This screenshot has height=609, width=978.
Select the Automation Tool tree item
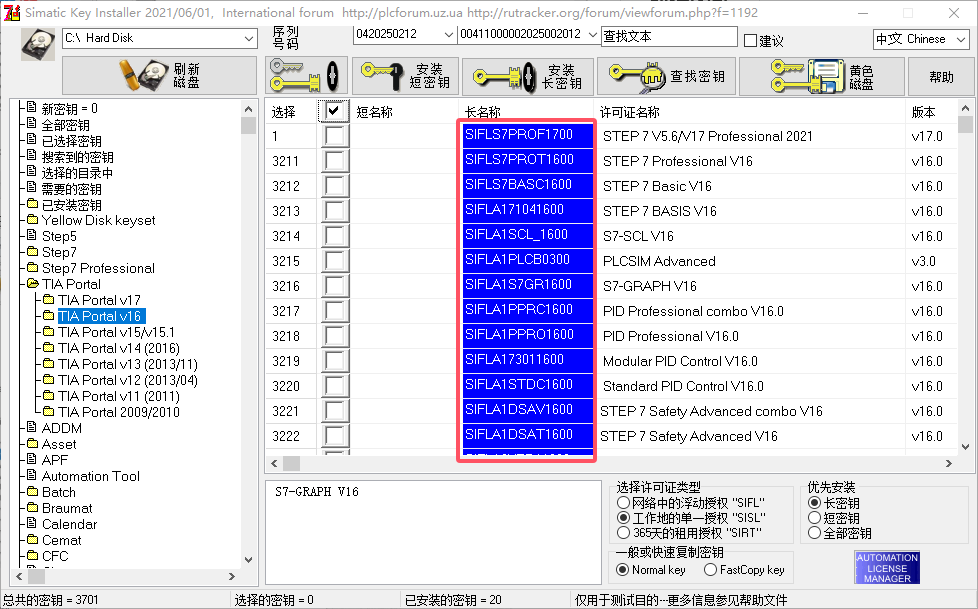[x=90, y=476]
